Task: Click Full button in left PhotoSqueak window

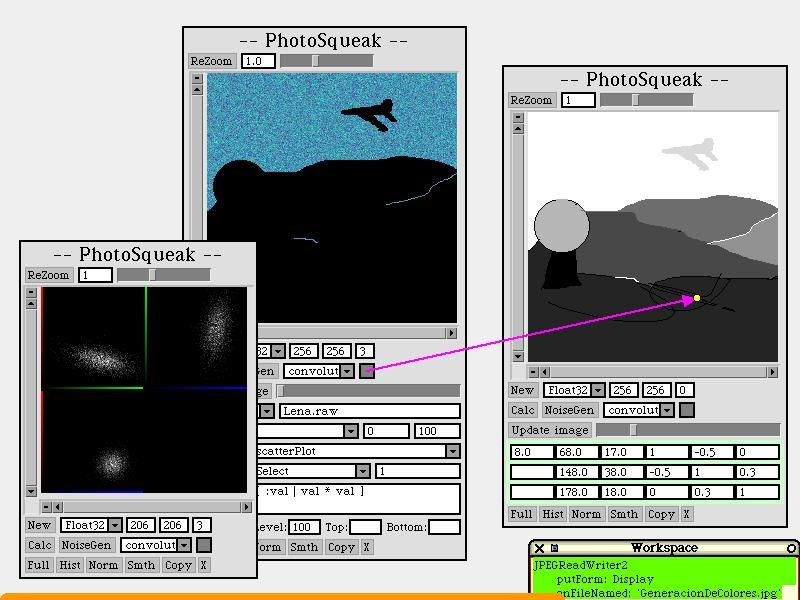Action: tap(38, 565)
